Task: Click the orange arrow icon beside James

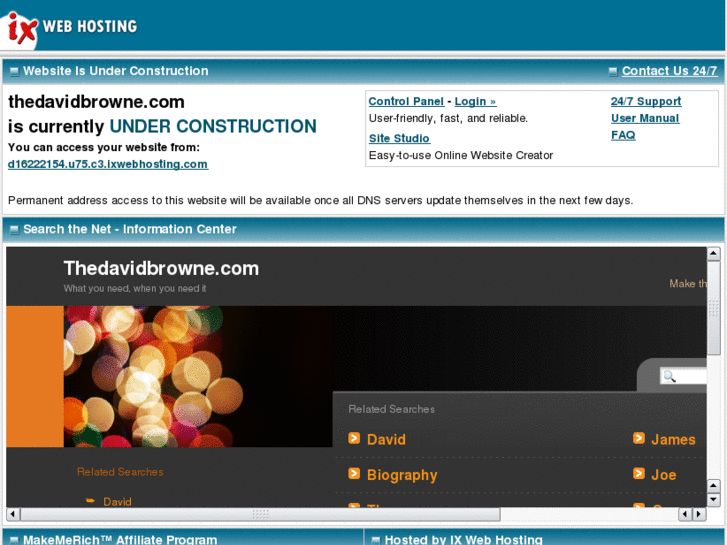Action: 639,438
